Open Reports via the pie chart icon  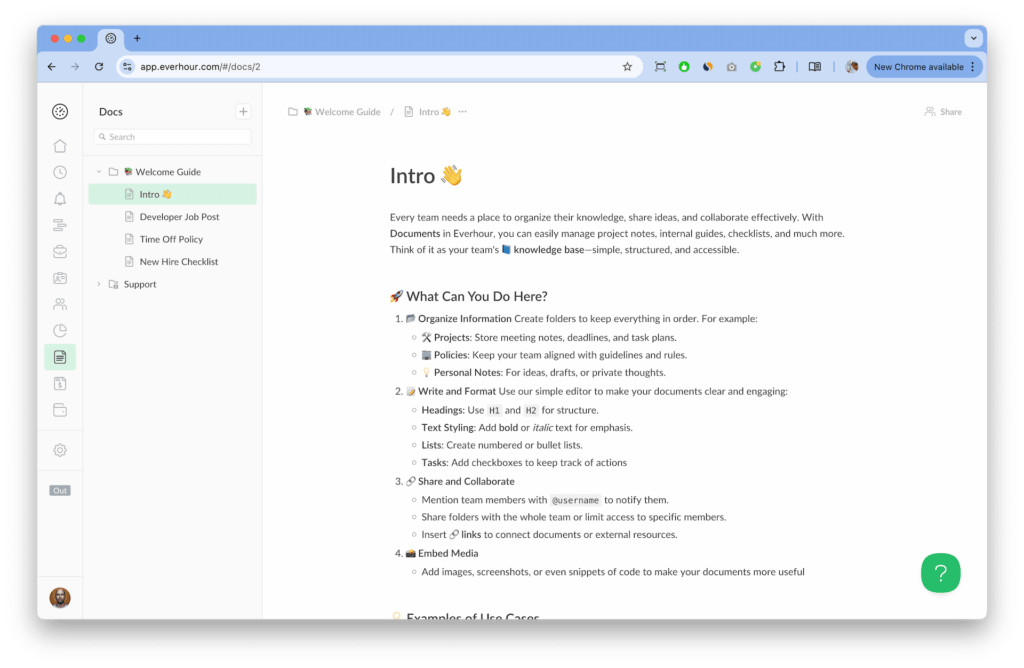tap(60, 331)
